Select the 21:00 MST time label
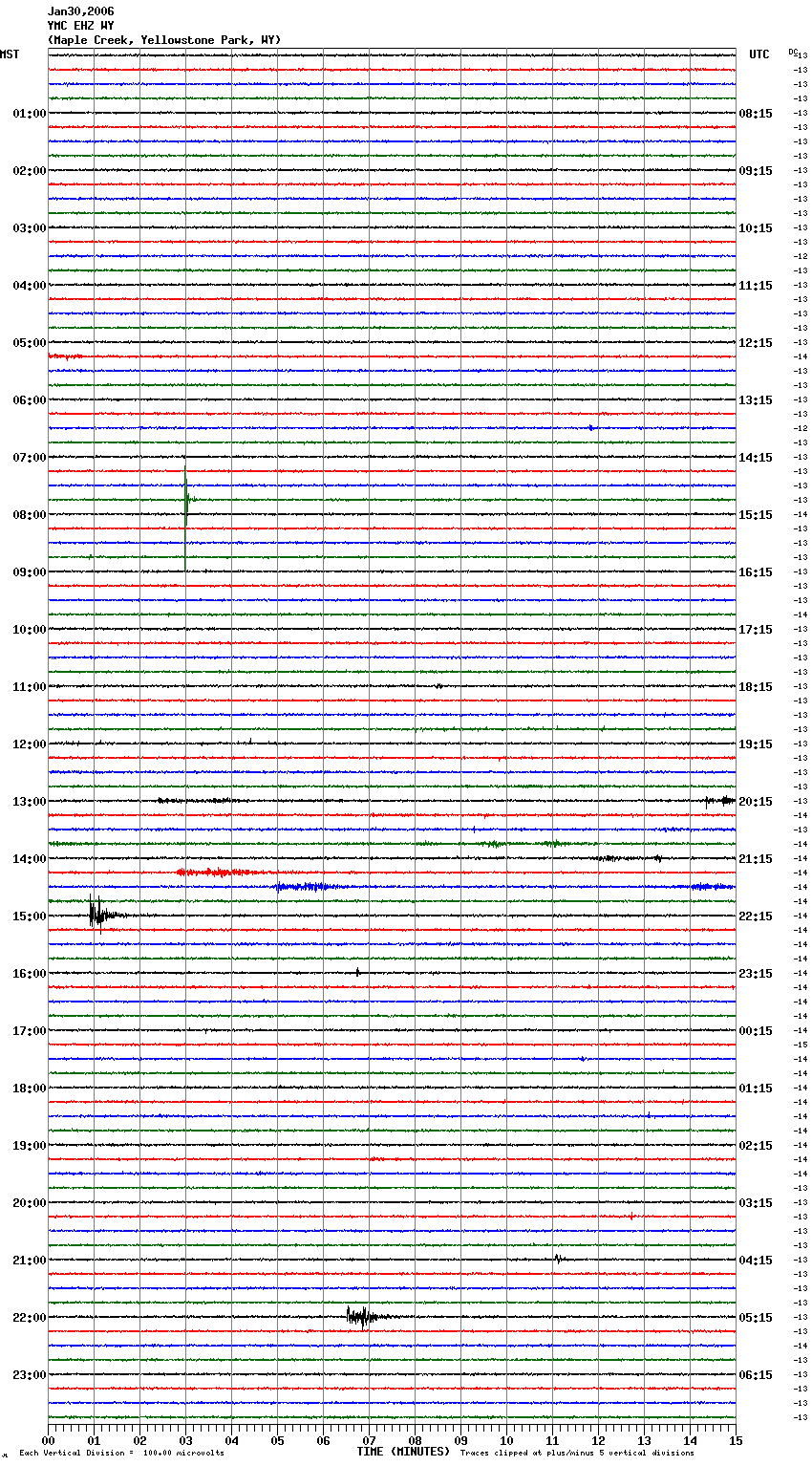This screenshot has width=812, height=1466. pos(30,1261)
